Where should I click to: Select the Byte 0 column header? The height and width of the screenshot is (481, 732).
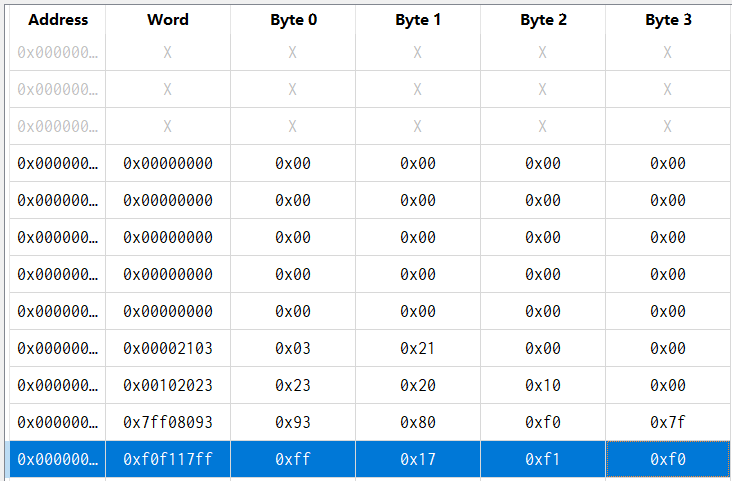coord(293,20)
